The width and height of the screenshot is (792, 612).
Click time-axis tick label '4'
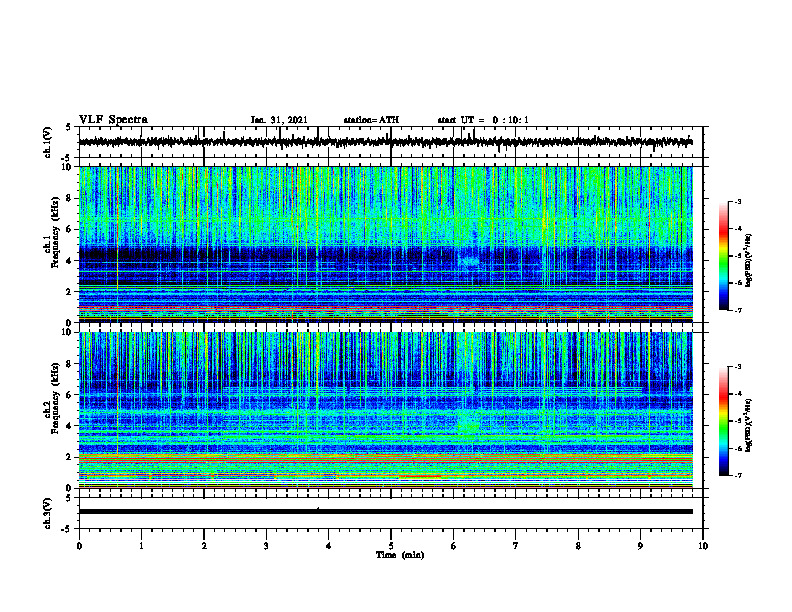(329, 546)
